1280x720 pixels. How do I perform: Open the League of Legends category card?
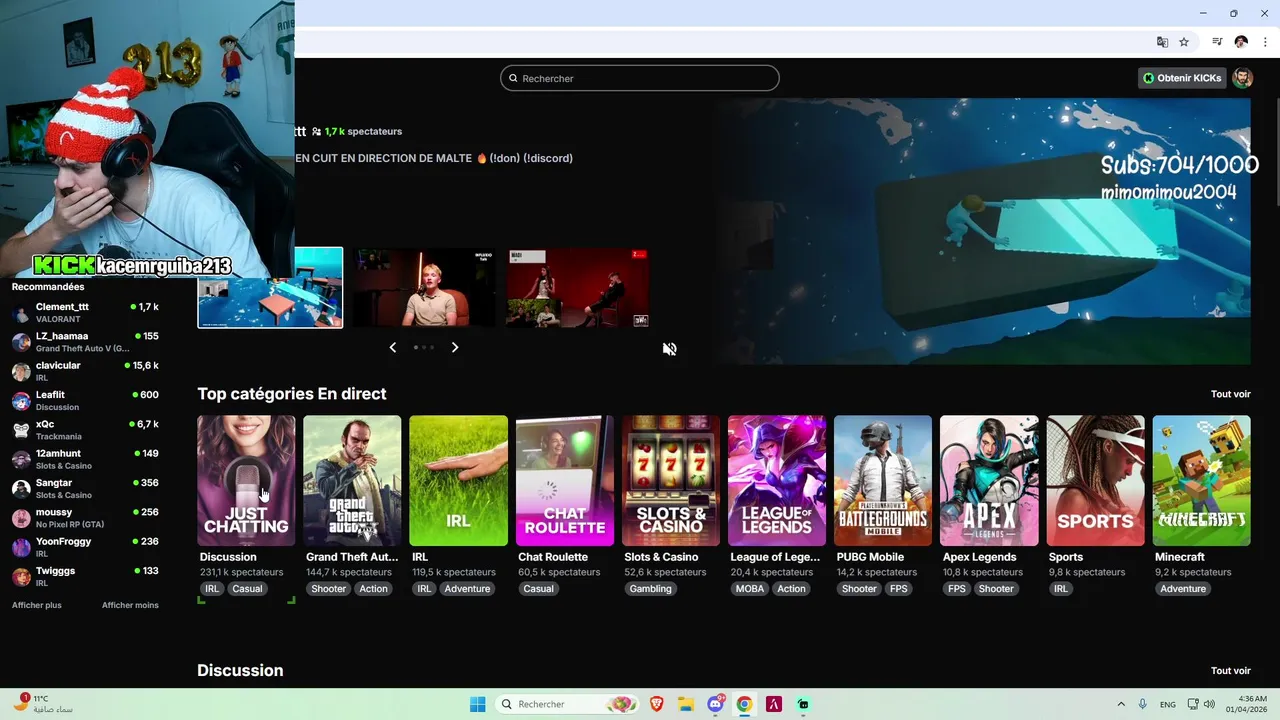pos(777,481)
